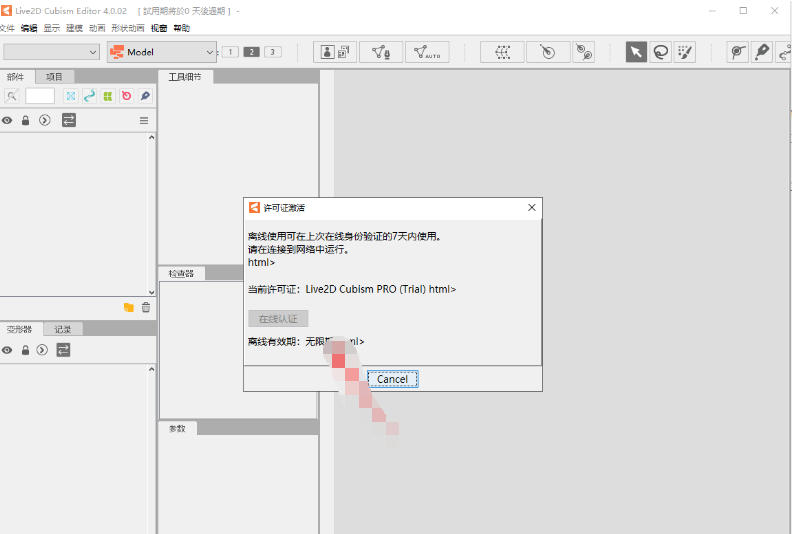The width and height of the screenshot is (794, 534).
Task: Click the warp deformer grid icon
Action: 502,52
